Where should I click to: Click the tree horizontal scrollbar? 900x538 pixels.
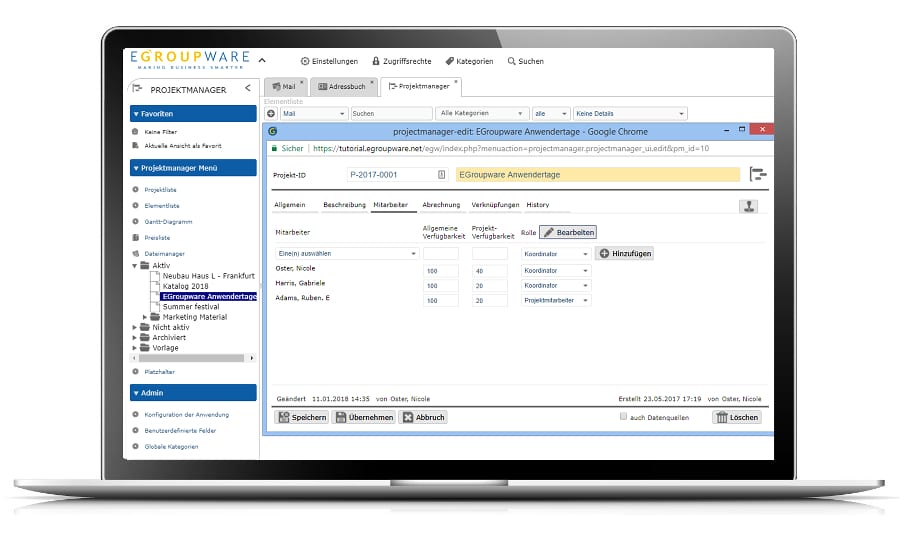[191, 358]
